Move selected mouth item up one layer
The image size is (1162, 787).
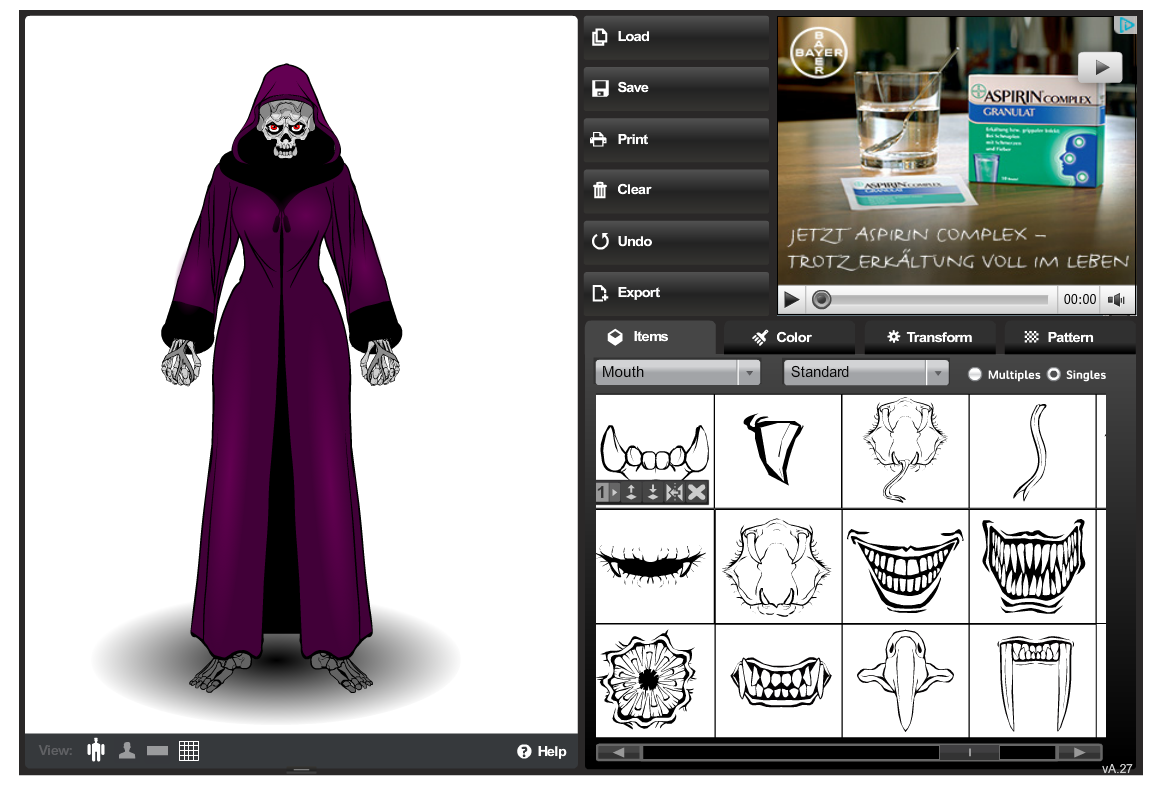632,492
